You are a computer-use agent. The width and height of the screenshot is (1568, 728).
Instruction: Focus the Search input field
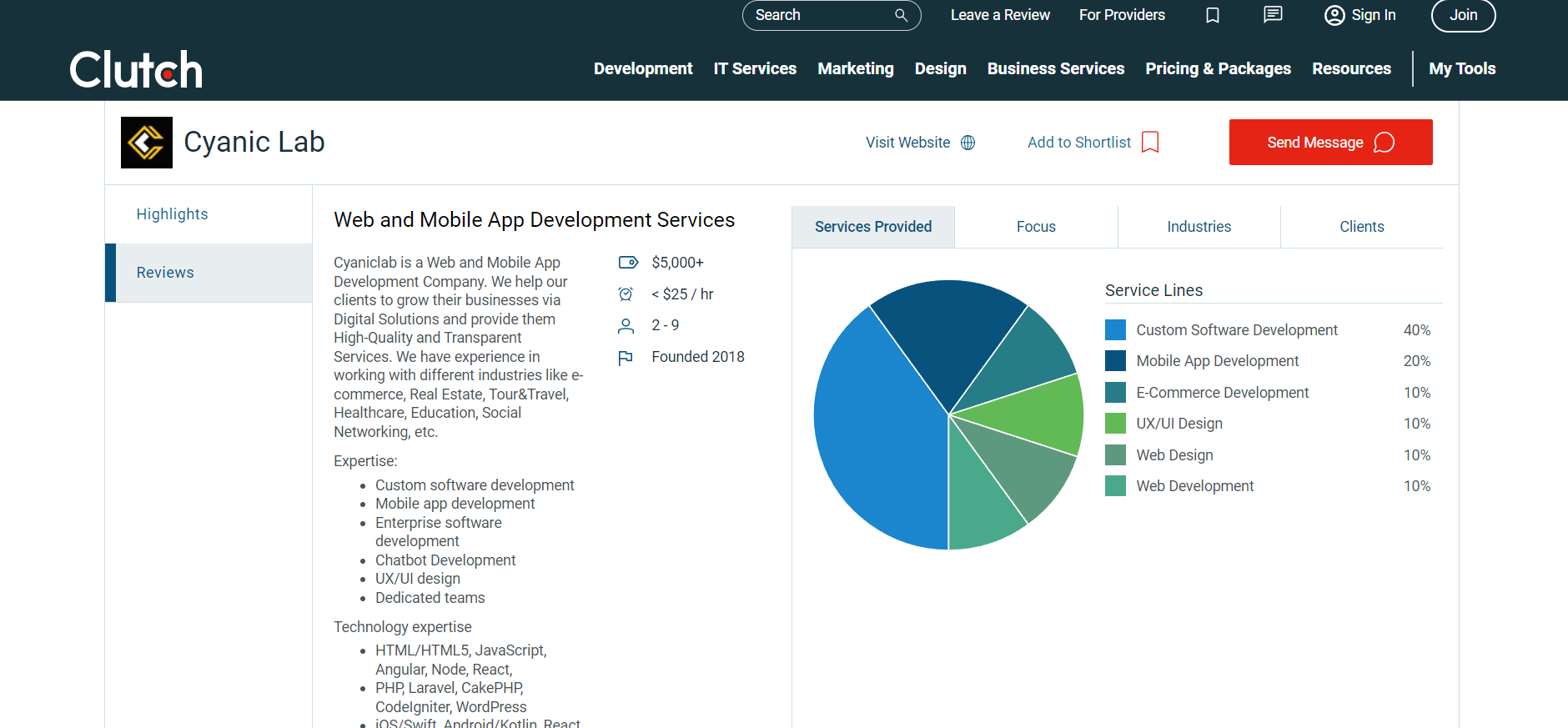[832, 15]
